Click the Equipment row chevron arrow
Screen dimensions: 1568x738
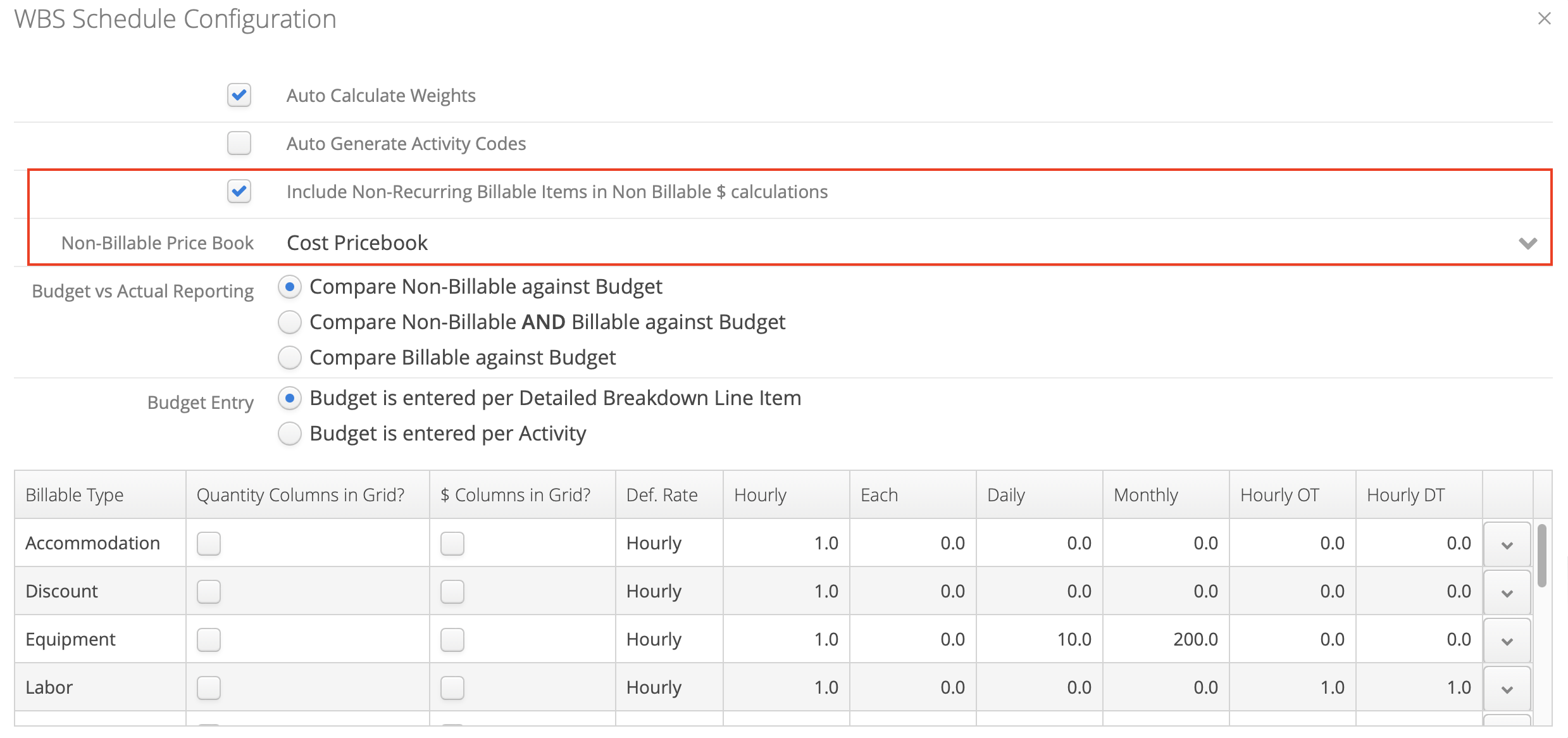(x=1507, y=641)
